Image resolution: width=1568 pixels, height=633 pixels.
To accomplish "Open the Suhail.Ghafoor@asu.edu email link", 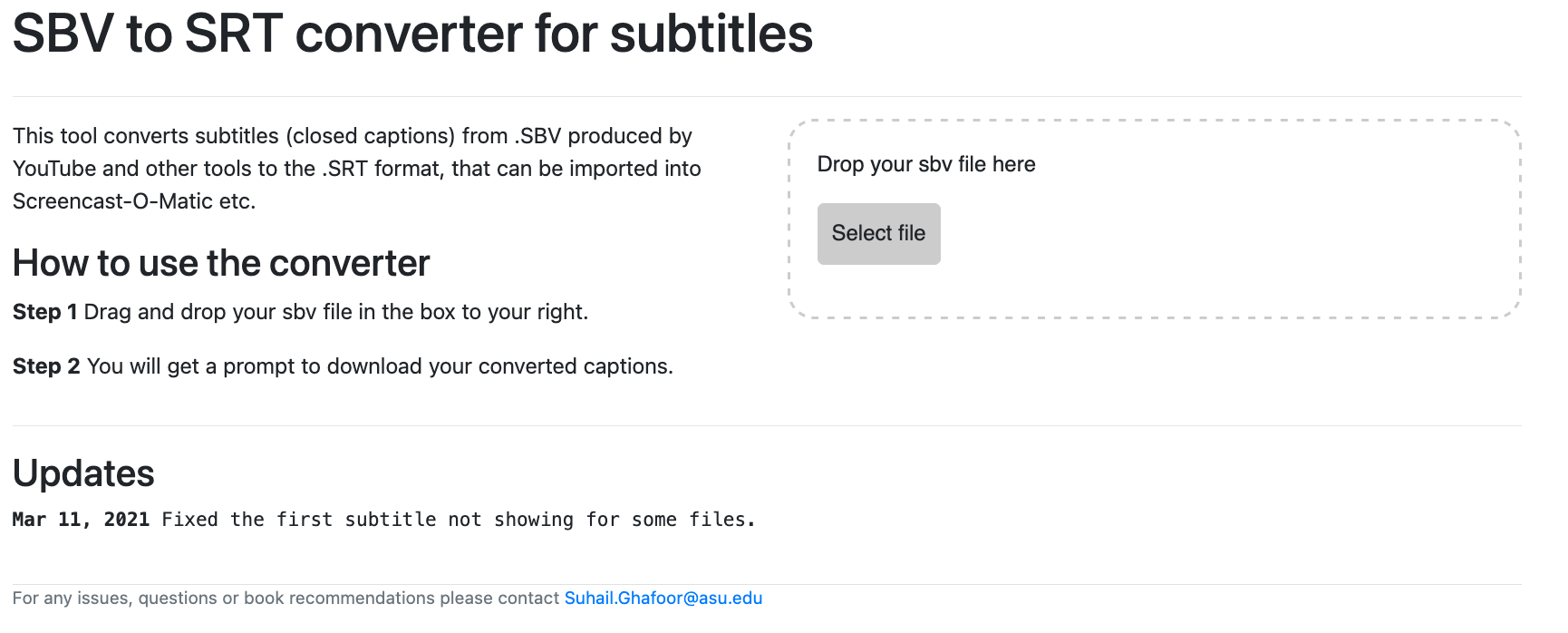I will (663, 599).
